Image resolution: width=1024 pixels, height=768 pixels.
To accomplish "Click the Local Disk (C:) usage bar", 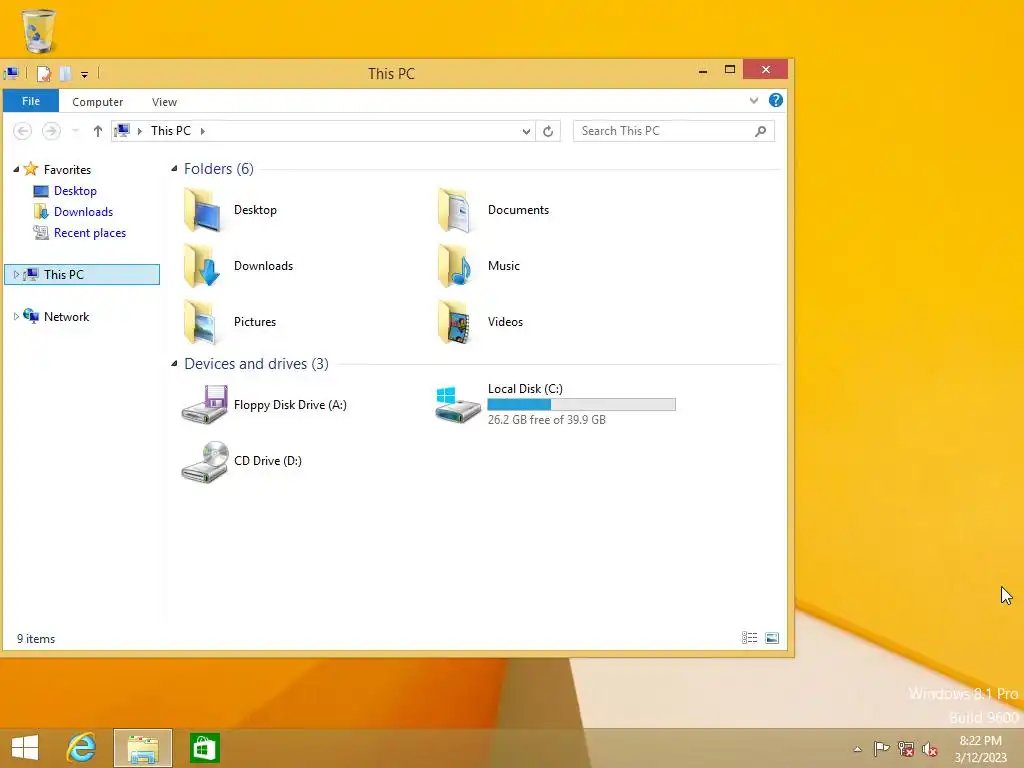I will click(x=581, y=405).
